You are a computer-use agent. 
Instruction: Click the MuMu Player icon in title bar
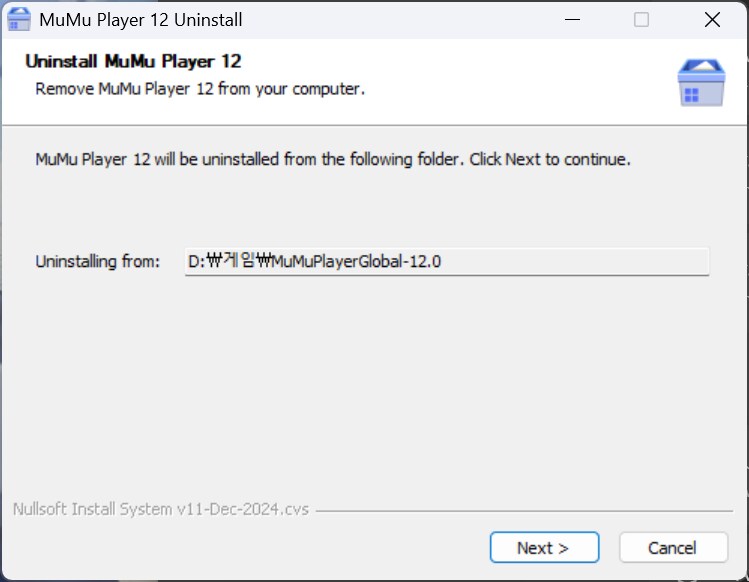click(x=19, y=20)
